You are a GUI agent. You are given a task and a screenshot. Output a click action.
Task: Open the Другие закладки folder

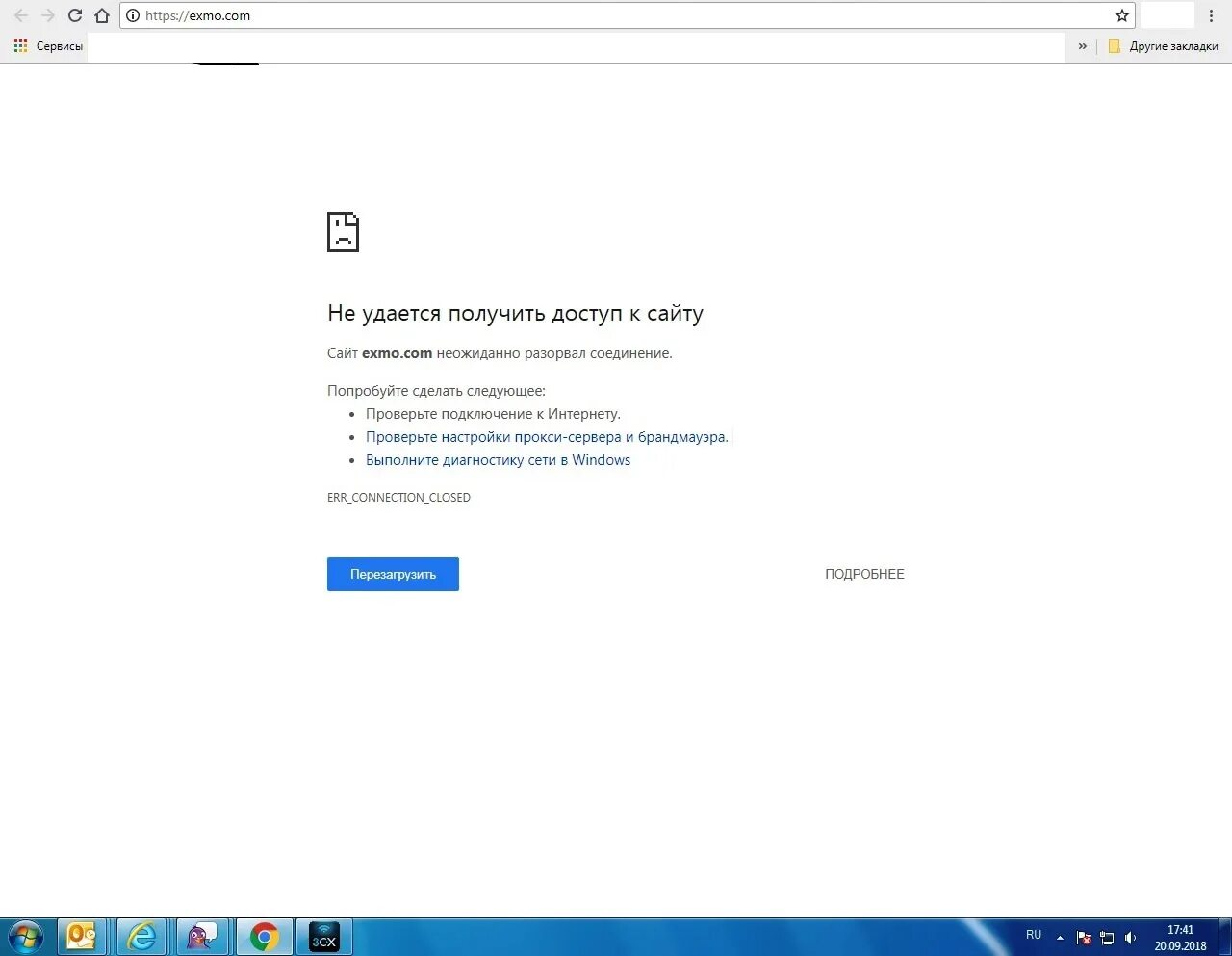[x=1163, y=46]
